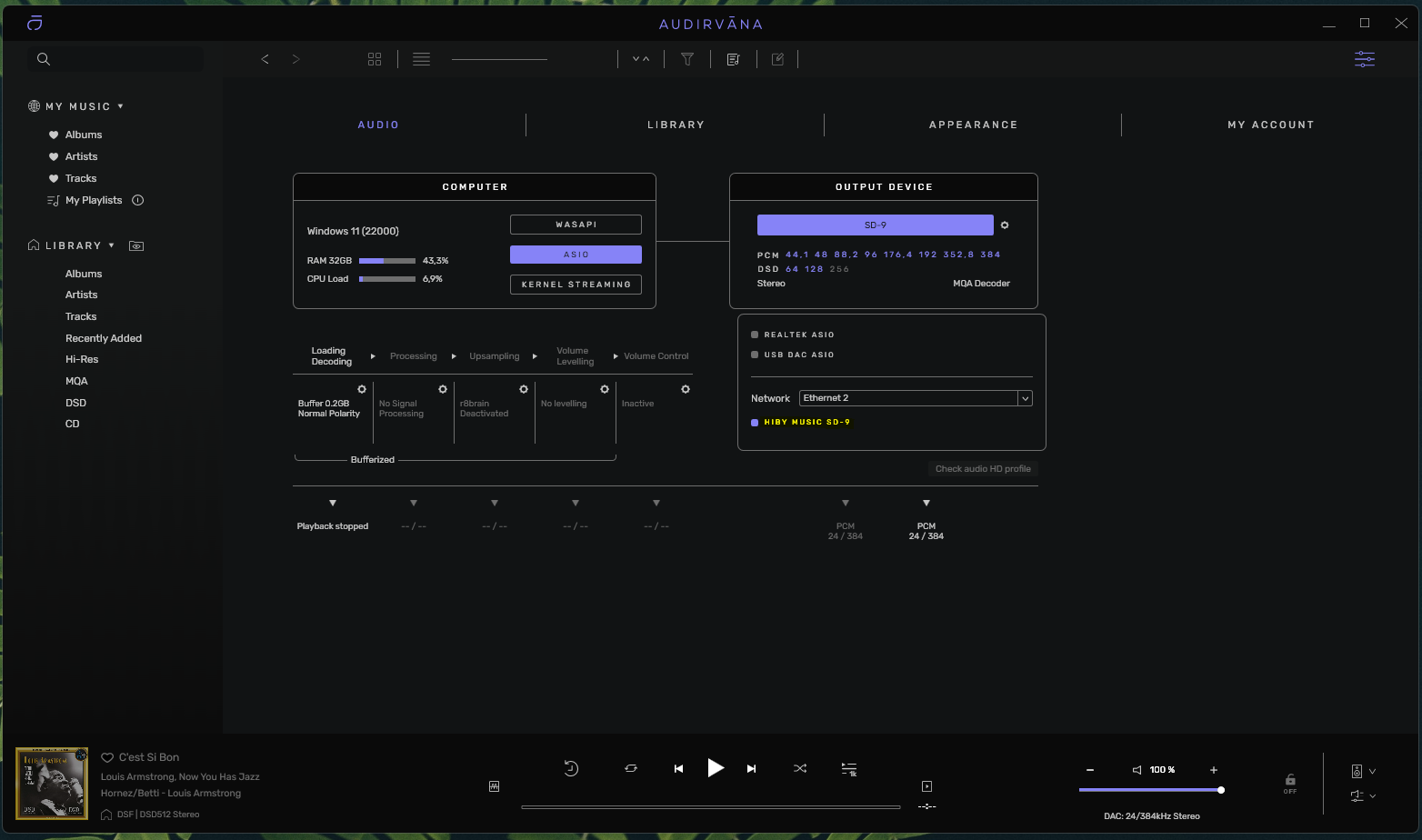The width and height of the screenshot is (1422, 840).
Task: Open the play queue list icon
Action: point(733,59)
